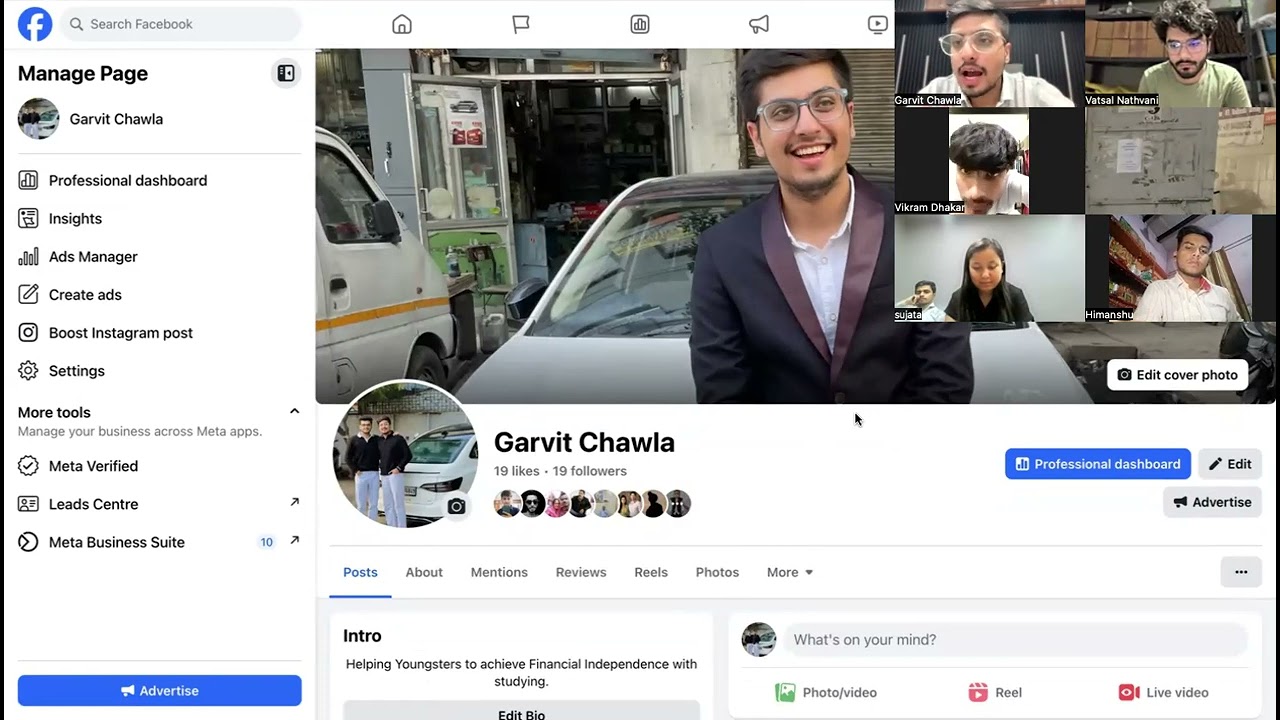Click the Meta Business Suite icon
The width and height of the screenshot is (1280, 720).
pos(29,542)
